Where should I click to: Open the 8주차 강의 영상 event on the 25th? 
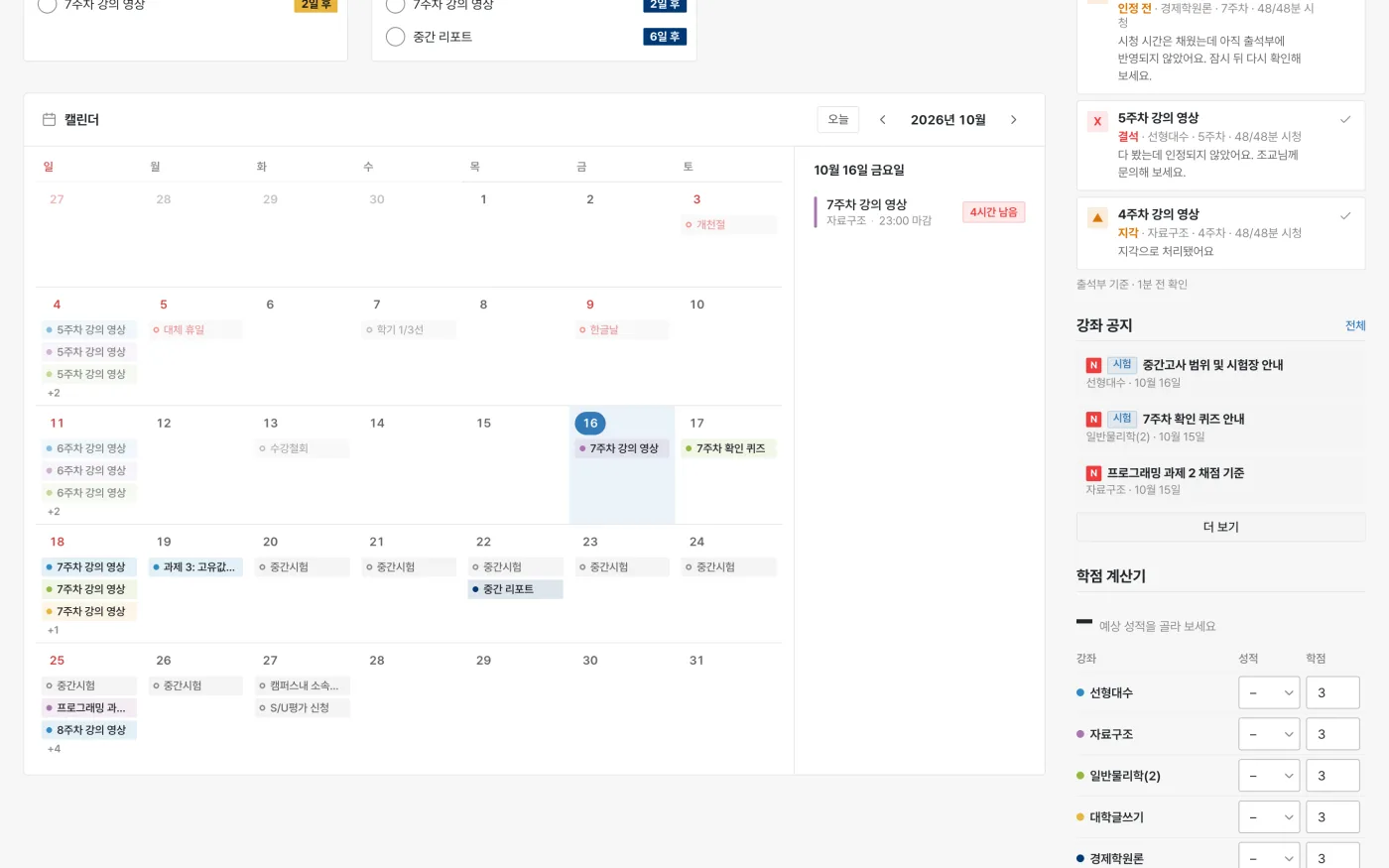pyautogui.click(x=89, y=730)
